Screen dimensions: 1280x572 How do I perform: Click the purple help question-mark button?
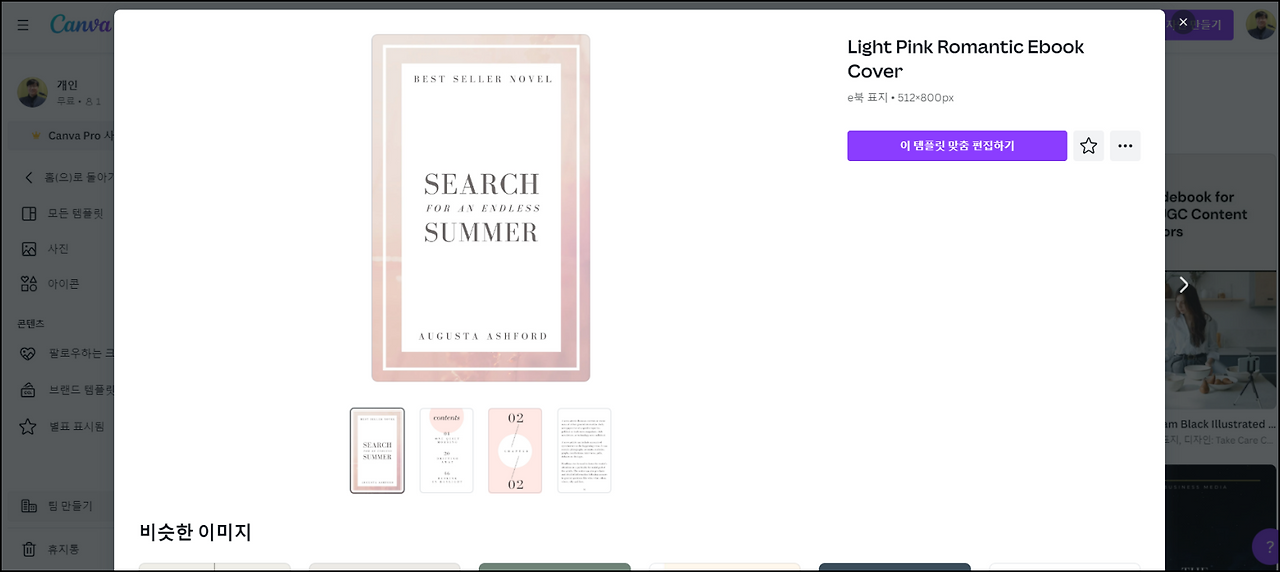(1266, 547)
